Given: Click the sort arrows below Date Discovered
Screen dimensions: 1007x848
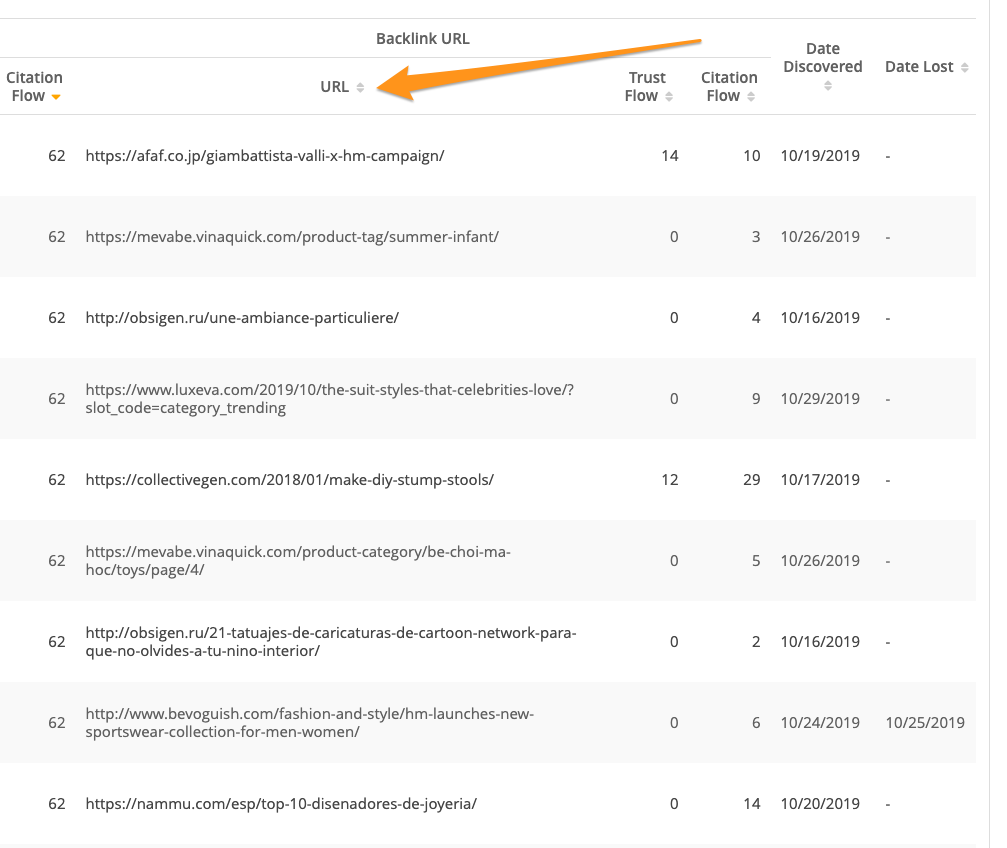Looking at the screenshot, I should 828,86.
